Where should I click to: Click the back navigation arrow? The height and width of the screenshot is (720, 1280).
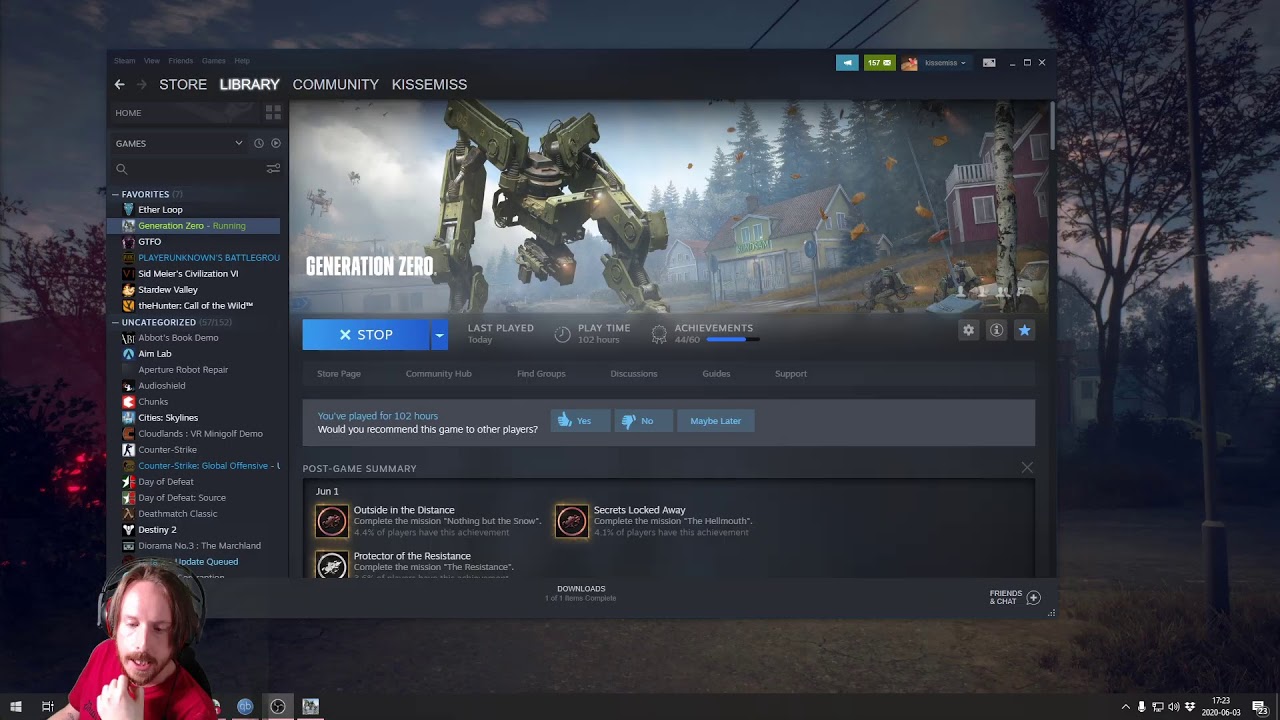click(x=119, y=84)
